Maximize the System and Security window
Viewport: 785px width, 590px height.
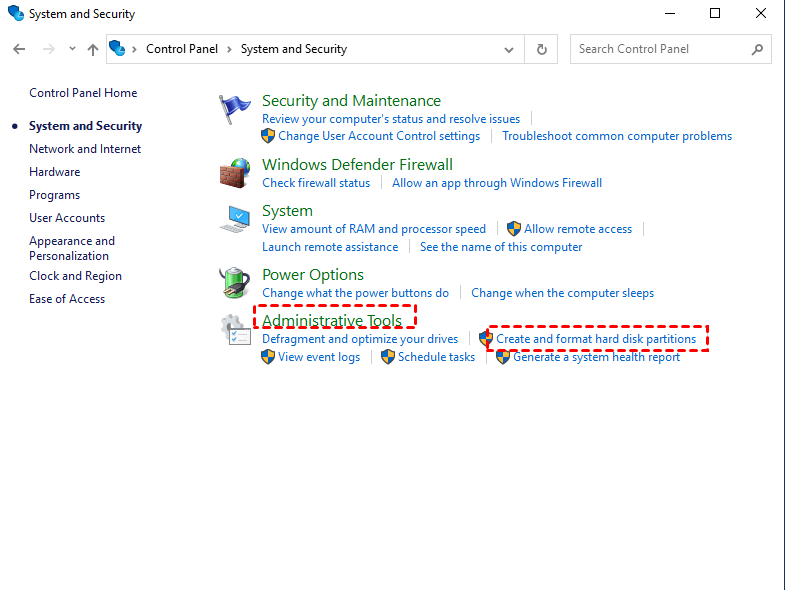pos(715,14)
